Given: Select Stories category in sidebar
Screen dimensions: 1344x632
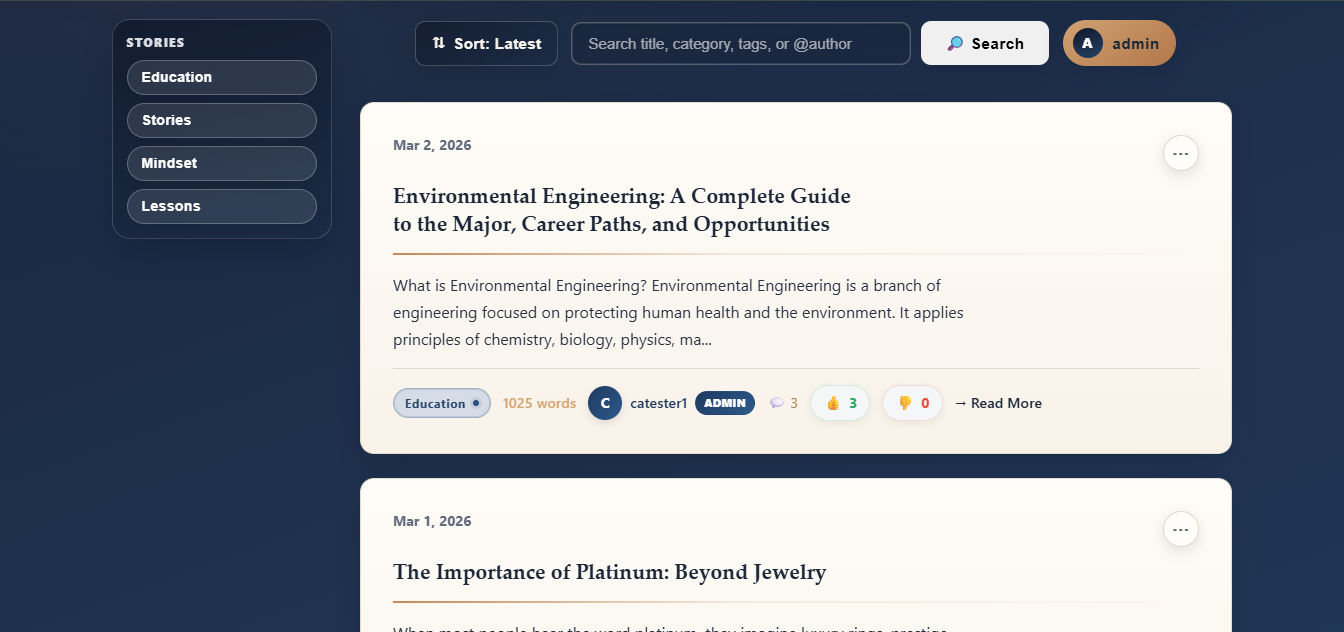Looking at the screenshot, I should [221, 120].
